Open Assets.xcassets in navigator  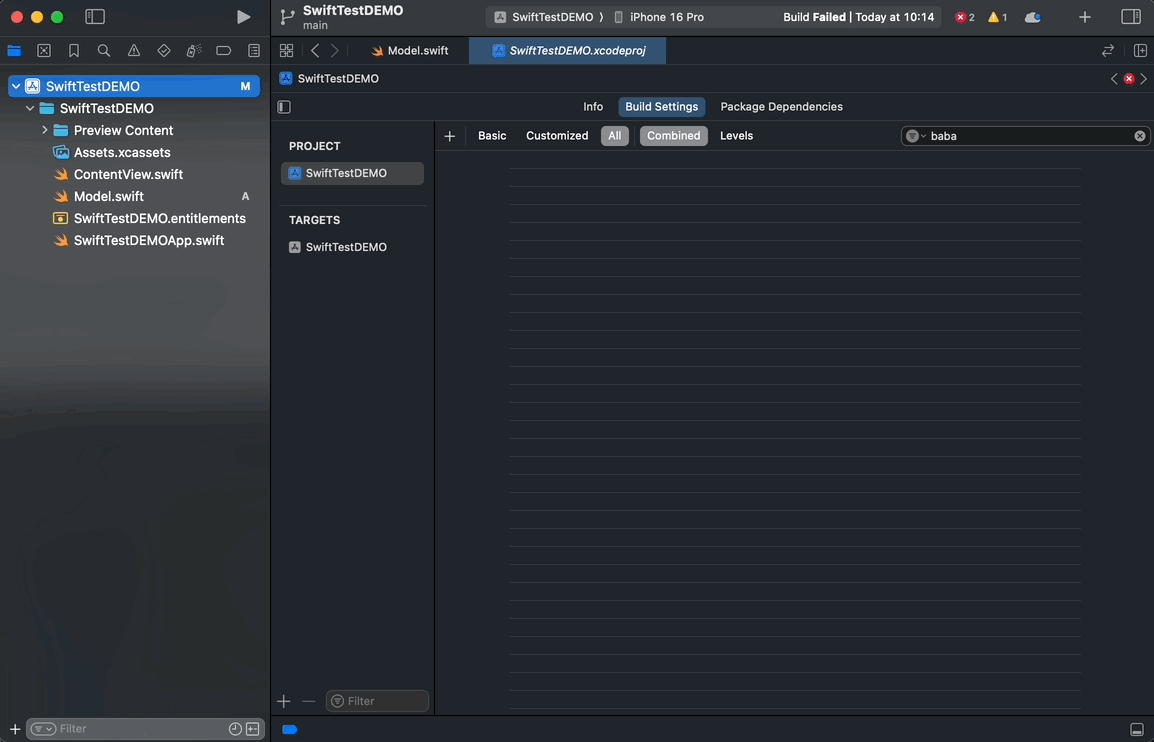[122, 152]
